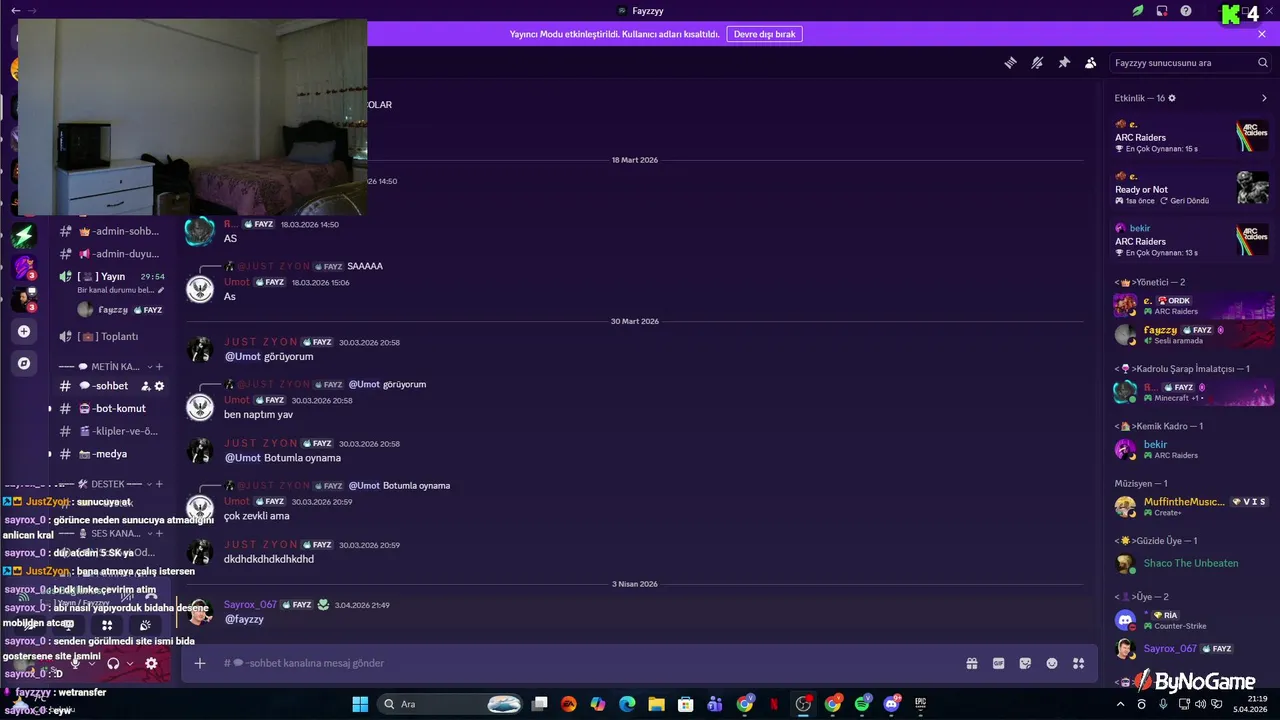Show hidden system tray icons chevron
This screenshot has width=1280, height=720.
coord(1120,704)
